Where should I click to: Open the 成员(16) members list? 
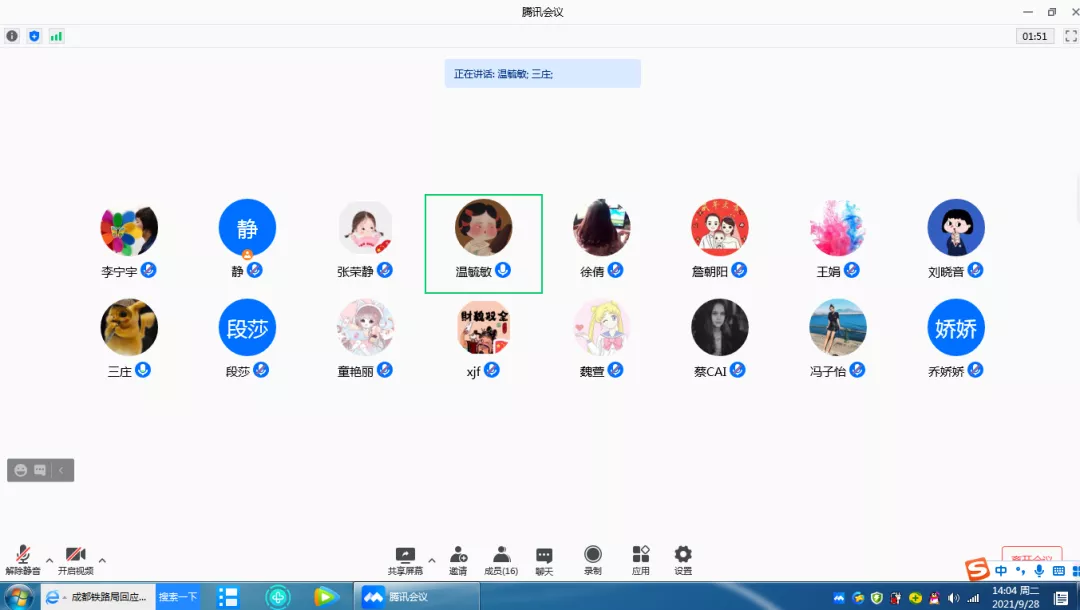coord(501,559)
